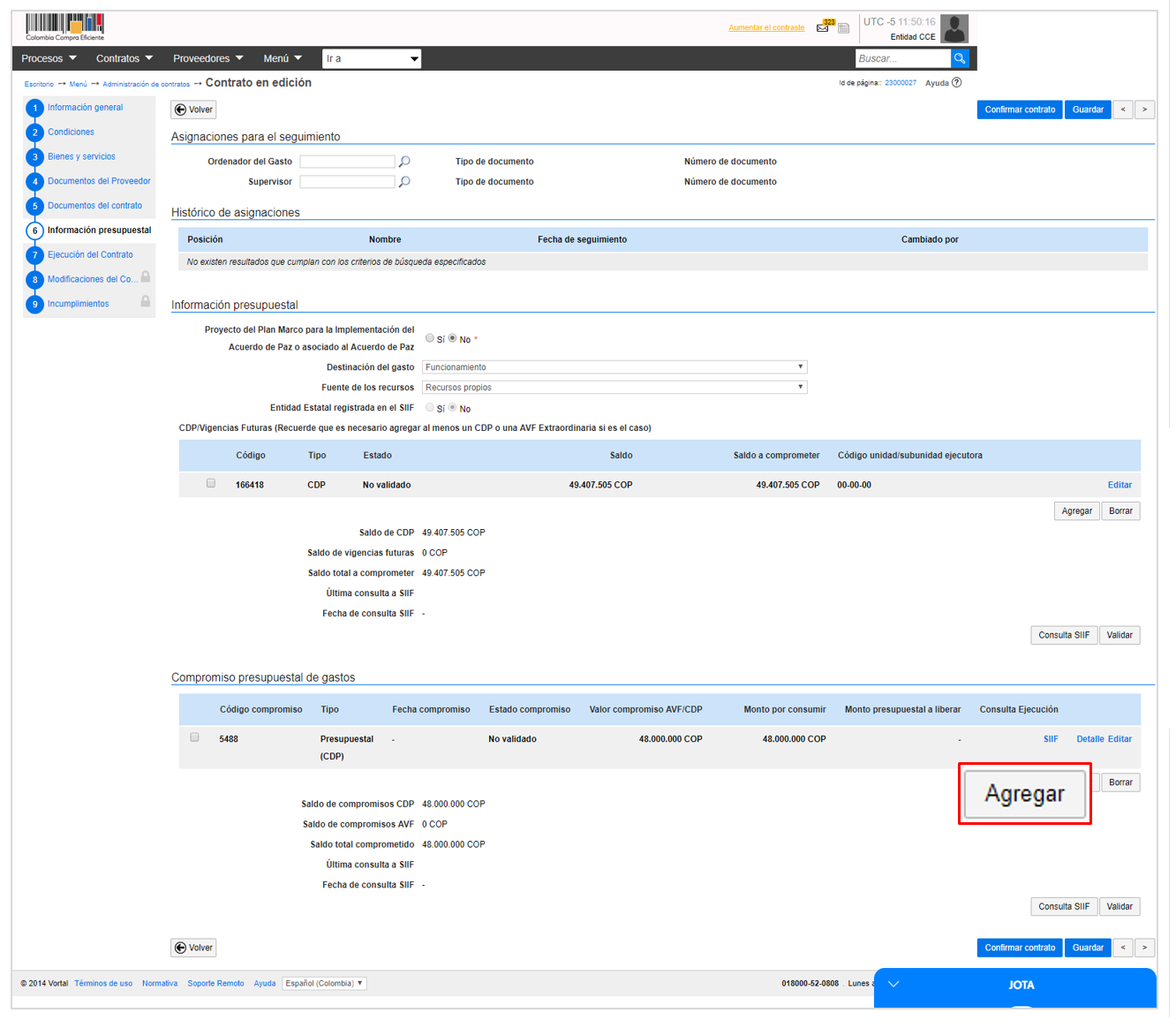Image resolution: width=1176 pixels, height=1028 pixels.
Task: Click the top Confirmar contrato button
Action: point(1020,110)
